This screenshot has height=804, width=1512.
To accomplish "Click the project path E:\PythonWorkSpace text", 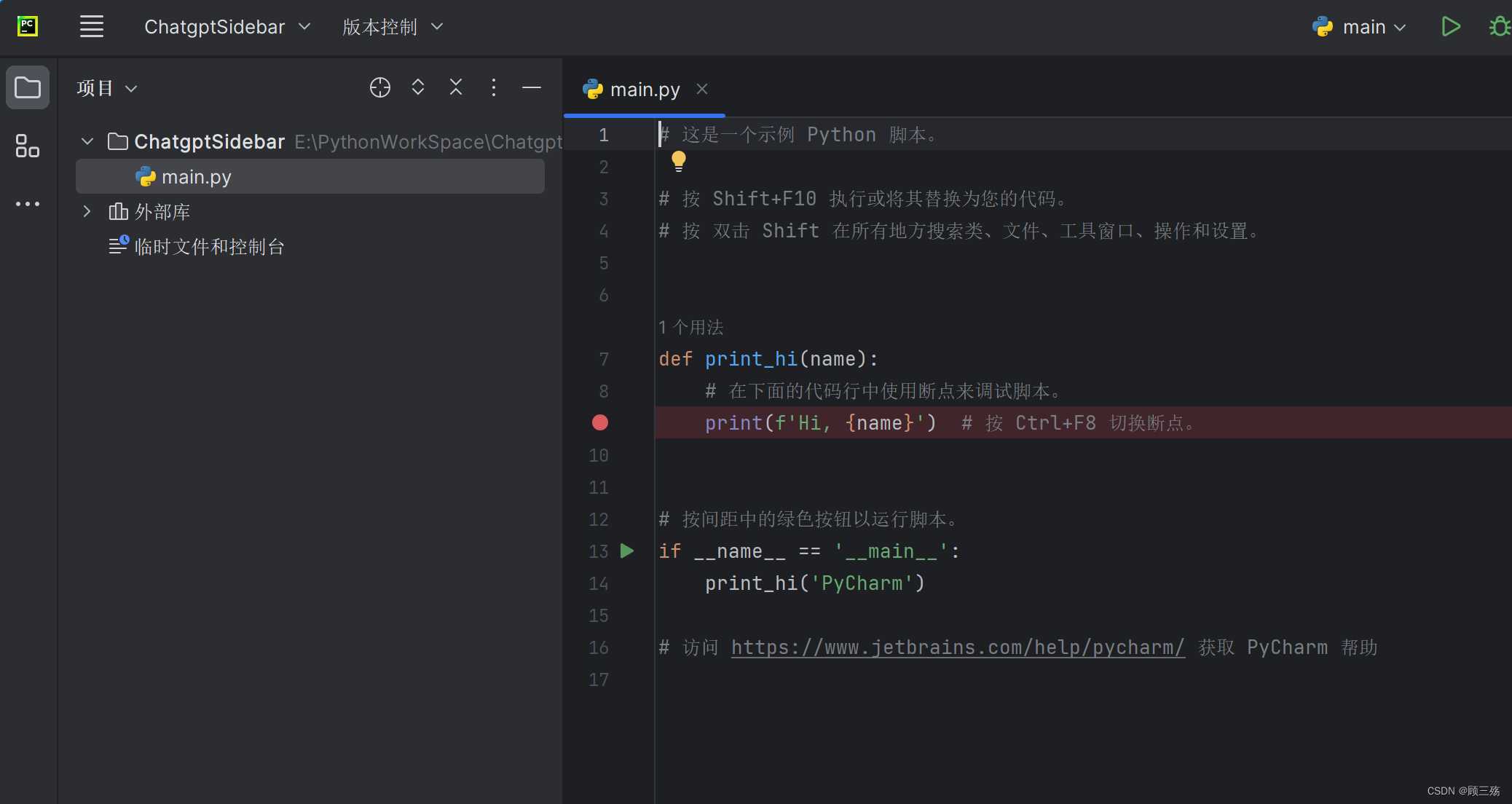I will coord(428,141).
